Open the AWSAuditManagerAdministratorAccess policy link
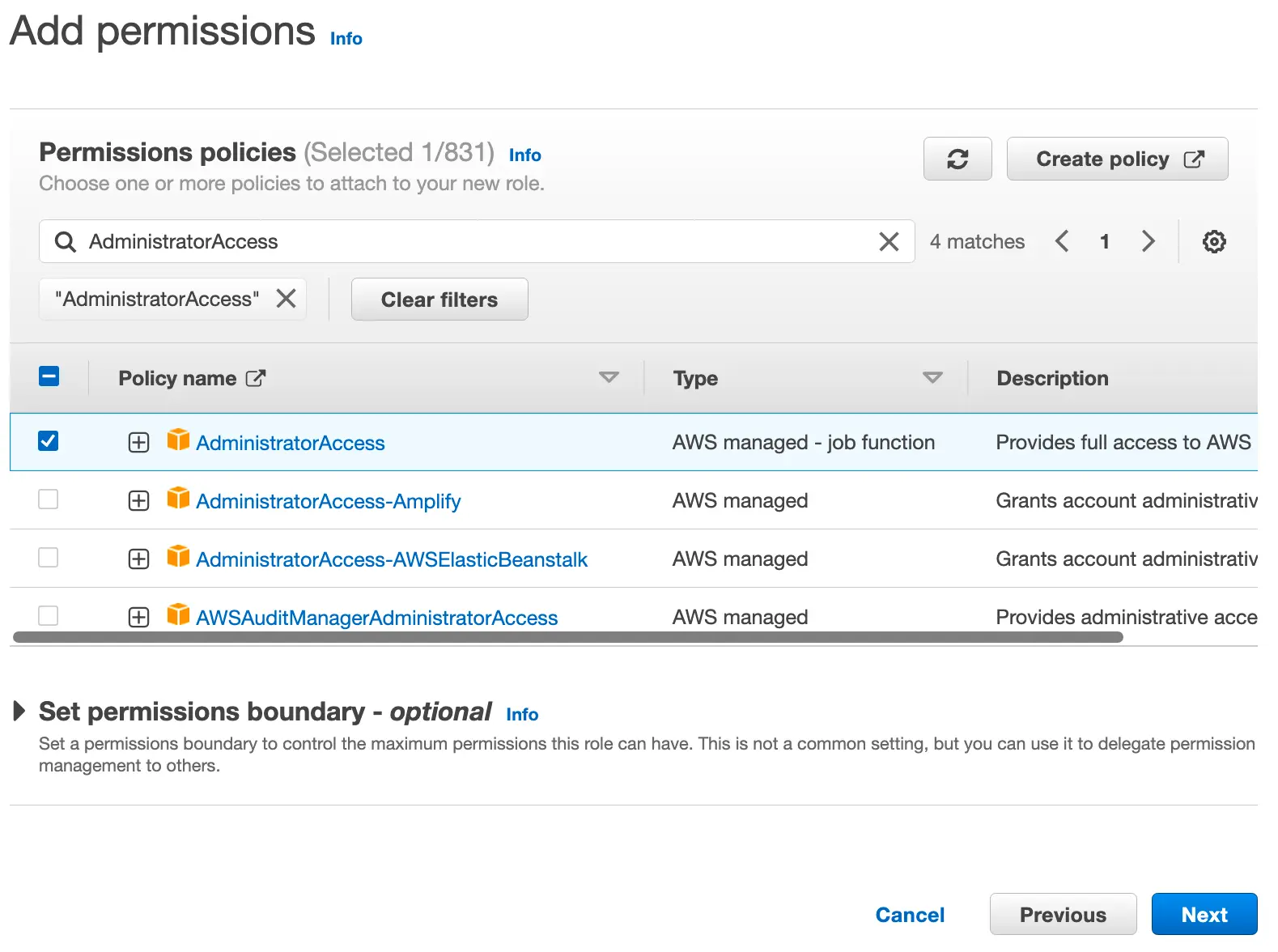This screenshot has width=1278, height=952. [x=376, y=618]
